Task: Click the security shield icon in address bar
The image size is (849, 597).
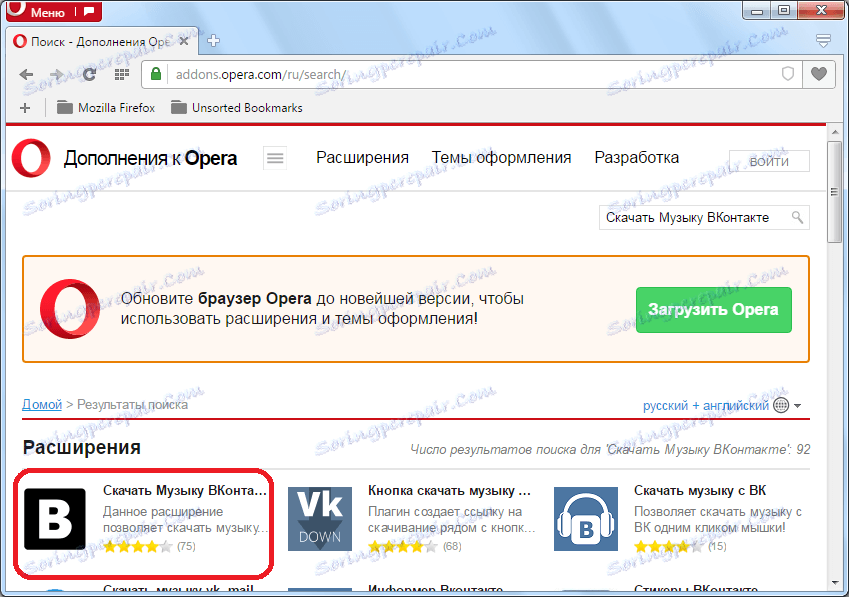Action: pyautogui.click(x=788, y=74)
